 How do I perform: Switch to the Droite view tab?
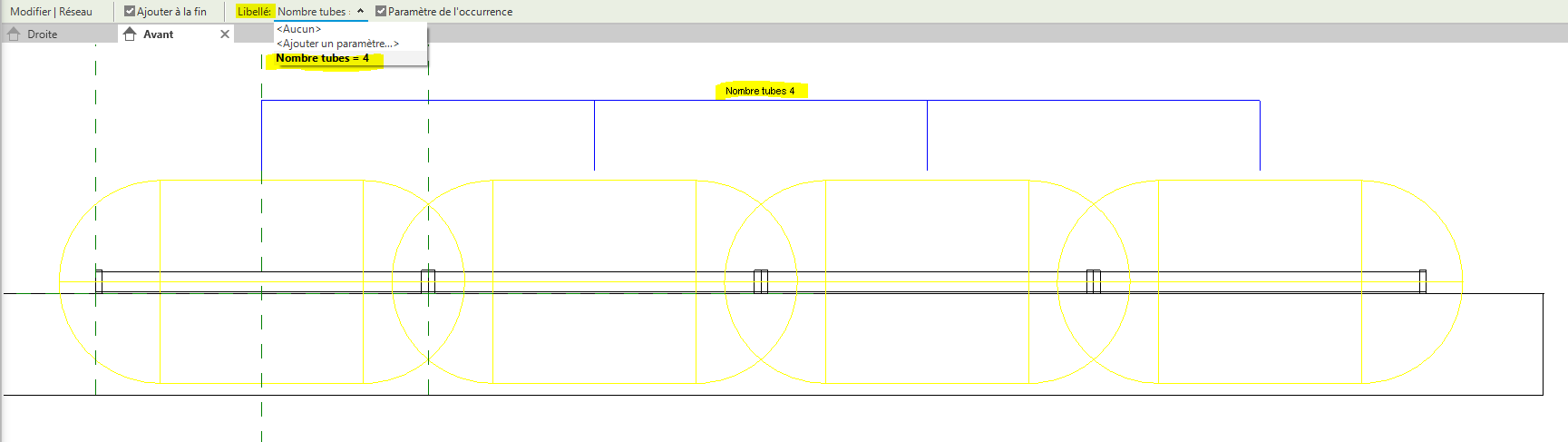[42, 34]
